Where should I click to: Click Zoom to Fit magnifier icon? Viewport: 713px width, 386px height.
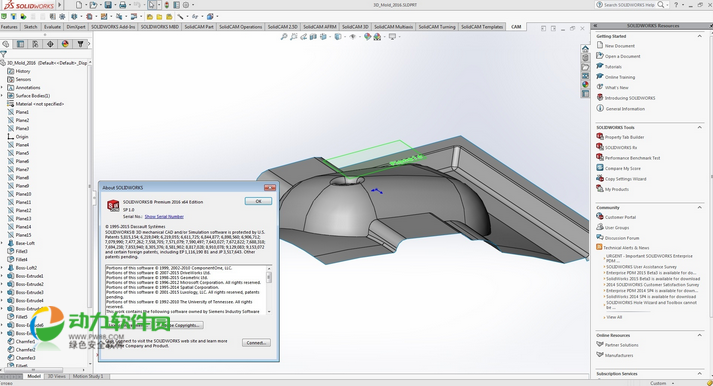point(284,36)
